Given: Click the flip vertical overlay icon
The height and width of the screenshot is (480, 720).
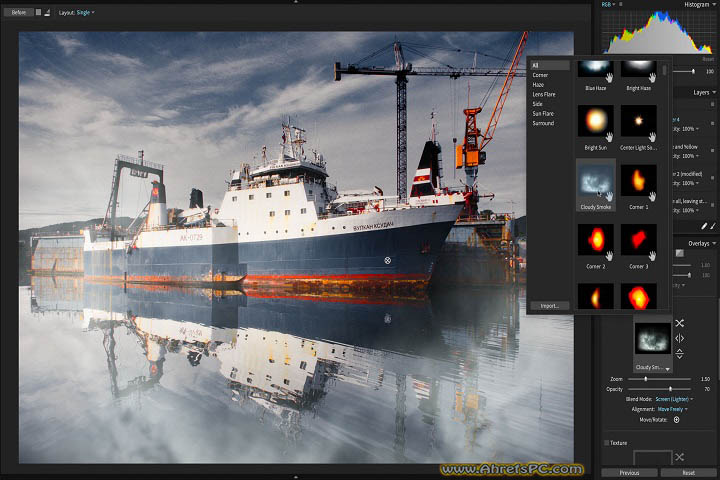Looking at the screenshot, I should tap(680, 354).
